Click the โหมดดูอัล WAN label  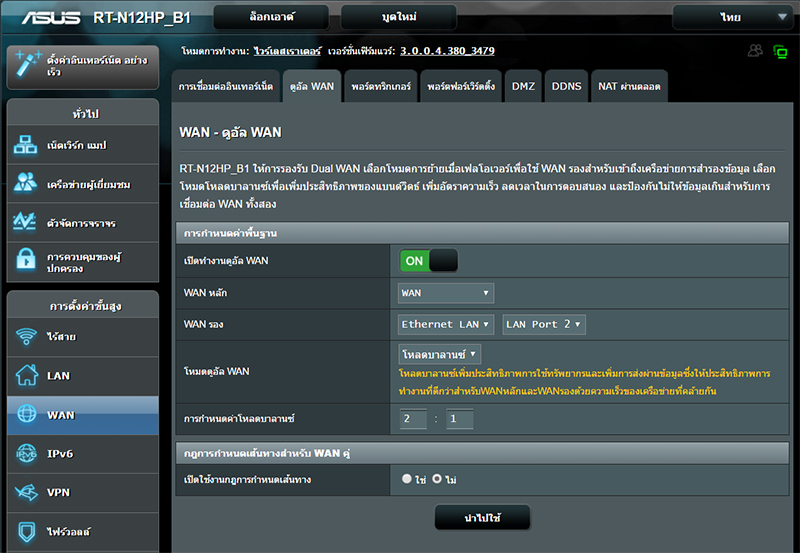point(216,371)
